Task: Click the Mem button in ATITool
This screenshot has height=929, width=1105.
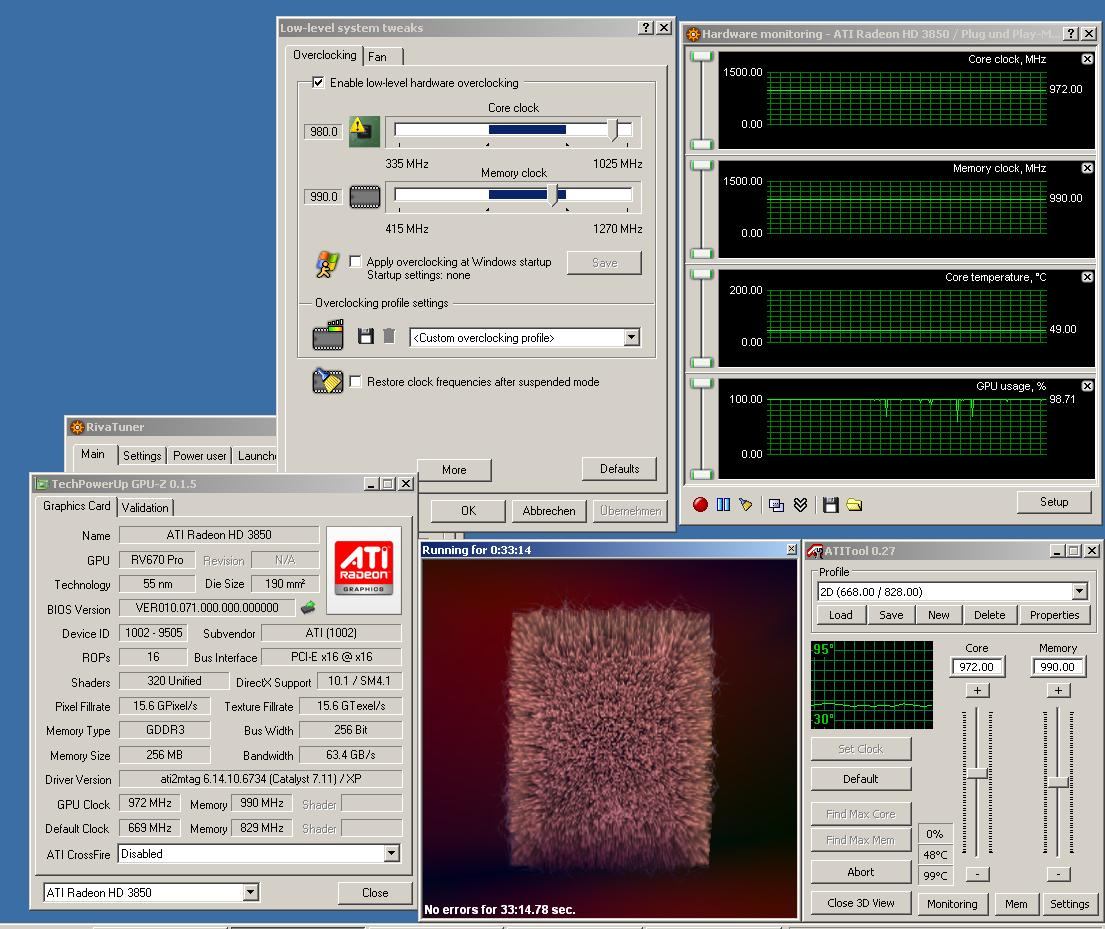Action: pyautogui.click(x=1016, y=904)
